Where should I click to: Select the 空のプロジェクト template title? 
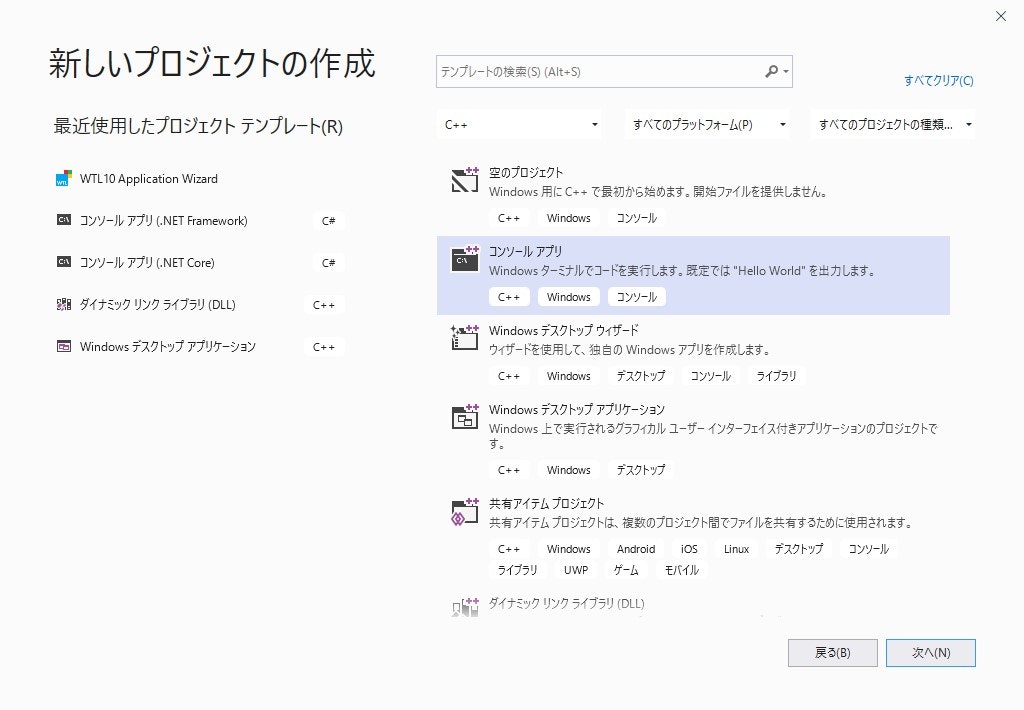(x=526, y=172)
